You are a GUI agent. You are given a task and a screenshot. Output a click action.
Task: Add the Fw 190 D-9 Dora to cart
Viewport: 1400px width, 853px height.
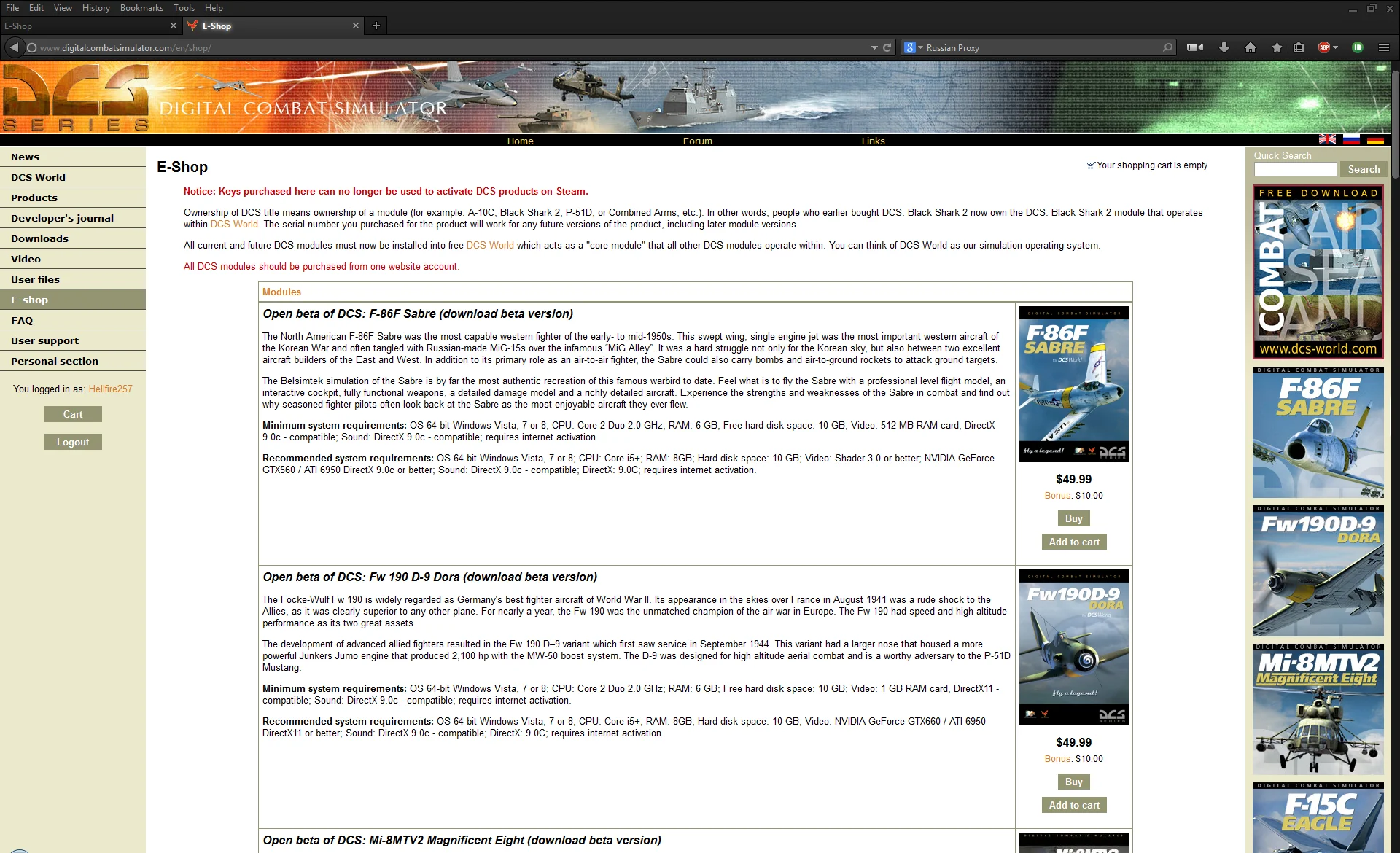[1074, 805]
